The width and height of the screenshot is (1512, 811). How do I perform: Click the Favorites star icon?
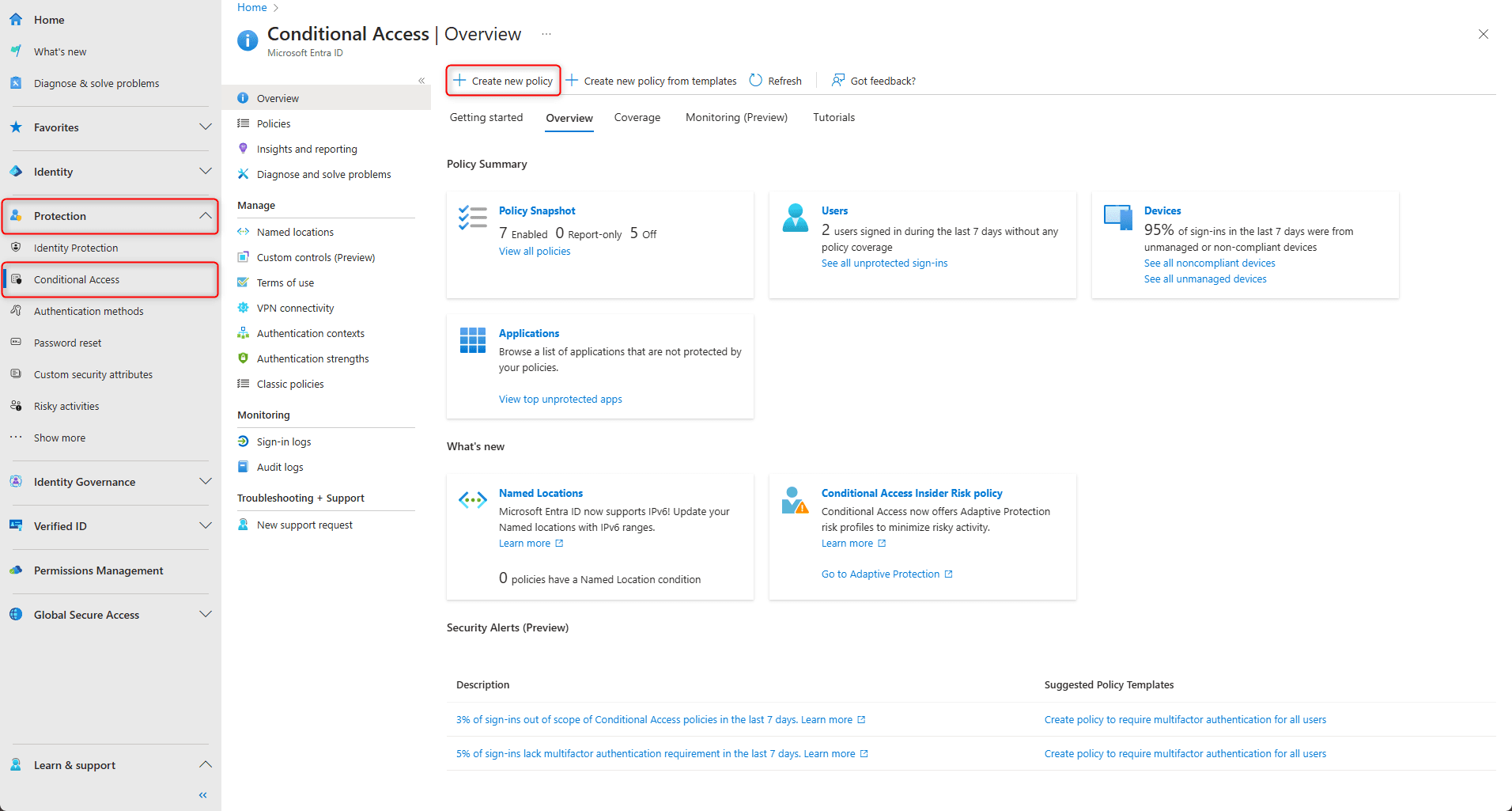pos(16,127)
